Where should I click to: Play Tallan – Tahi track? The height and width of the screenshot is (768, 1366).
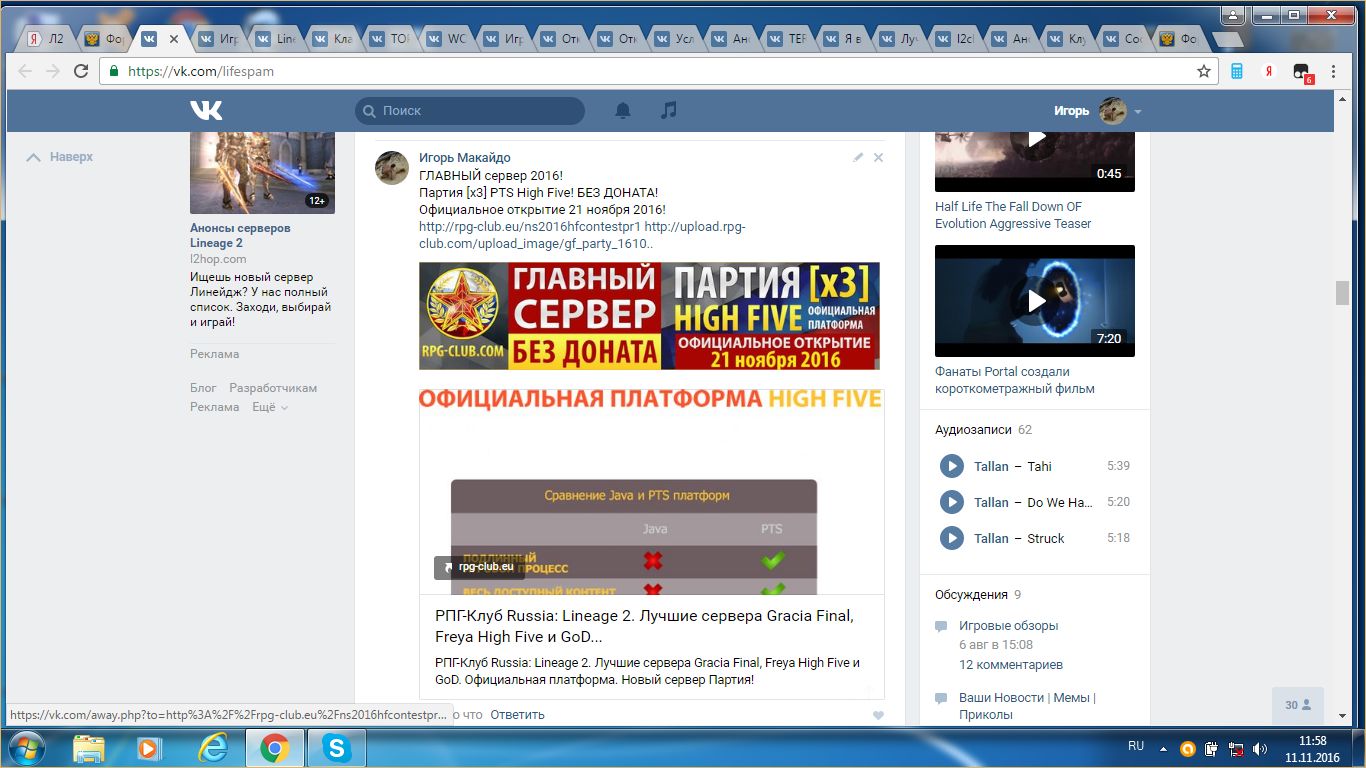(951, 466)
